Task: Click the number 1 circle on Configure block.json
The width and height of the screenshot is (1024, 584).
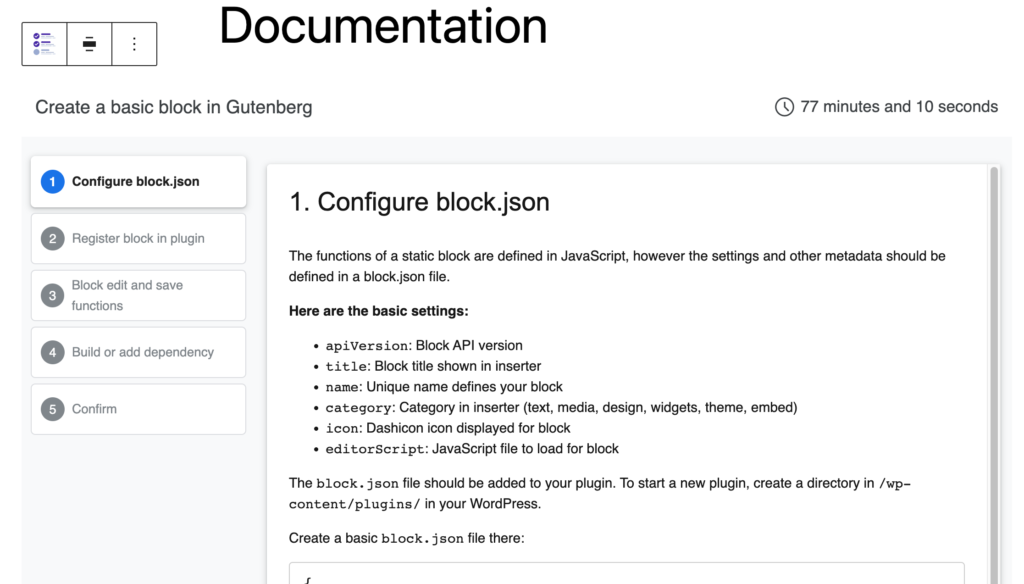Action: coord(52,181)
